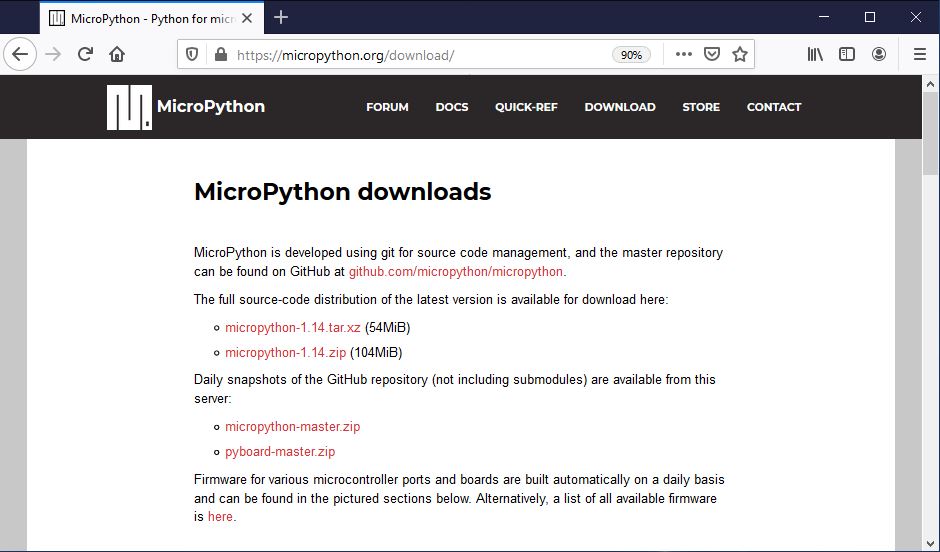The height and width of the screenshot is (552, 940).
Task: Click the 'MicroPython downloads' heading
Action: click(x=342, y=192)
